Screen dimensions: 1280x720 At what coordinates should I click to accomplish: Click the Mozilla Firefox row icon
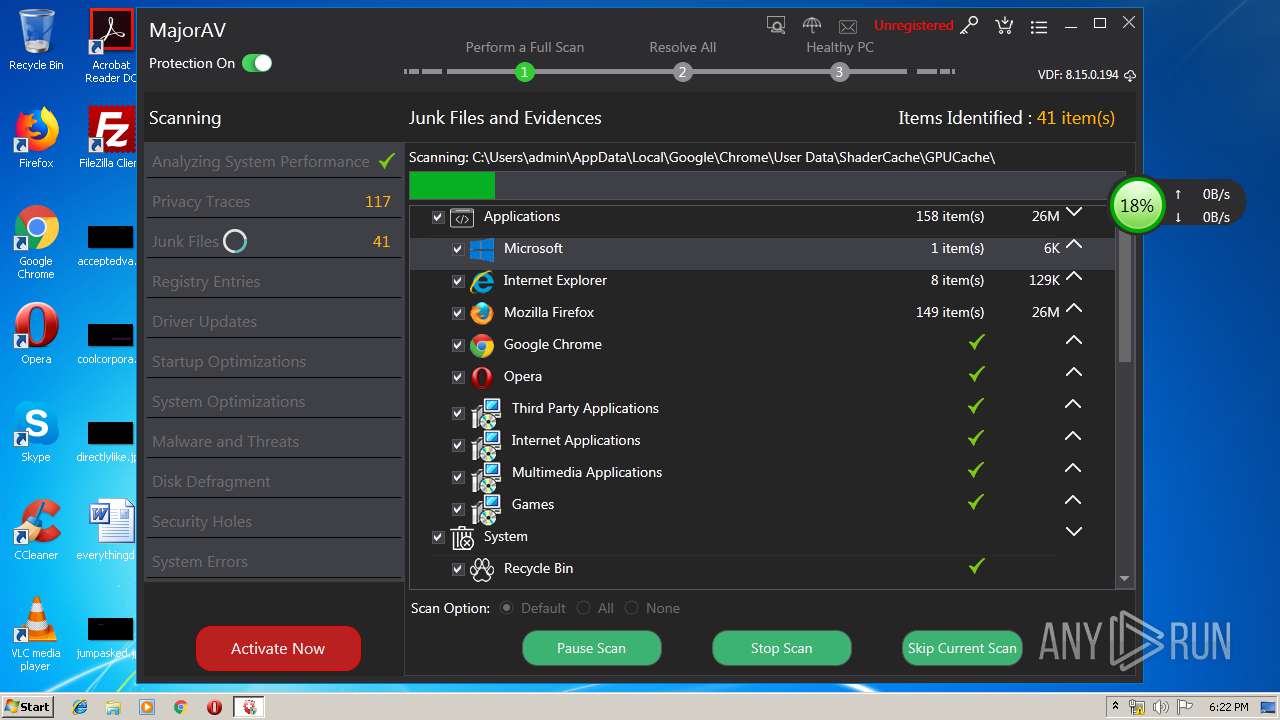coord(482,313)
